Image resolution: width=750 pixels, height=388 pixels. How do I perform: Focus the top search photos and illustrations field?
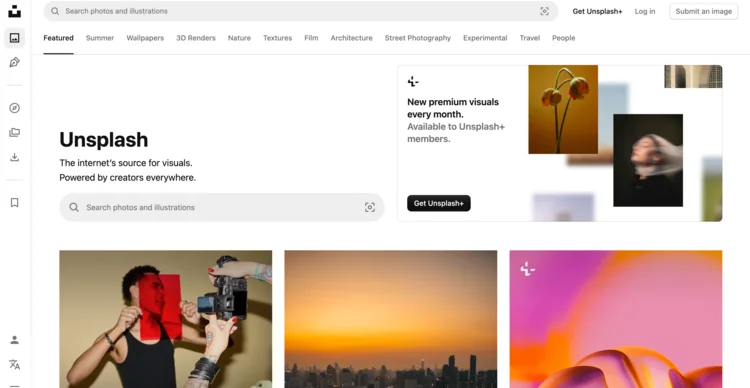click(x=301, y=11)
